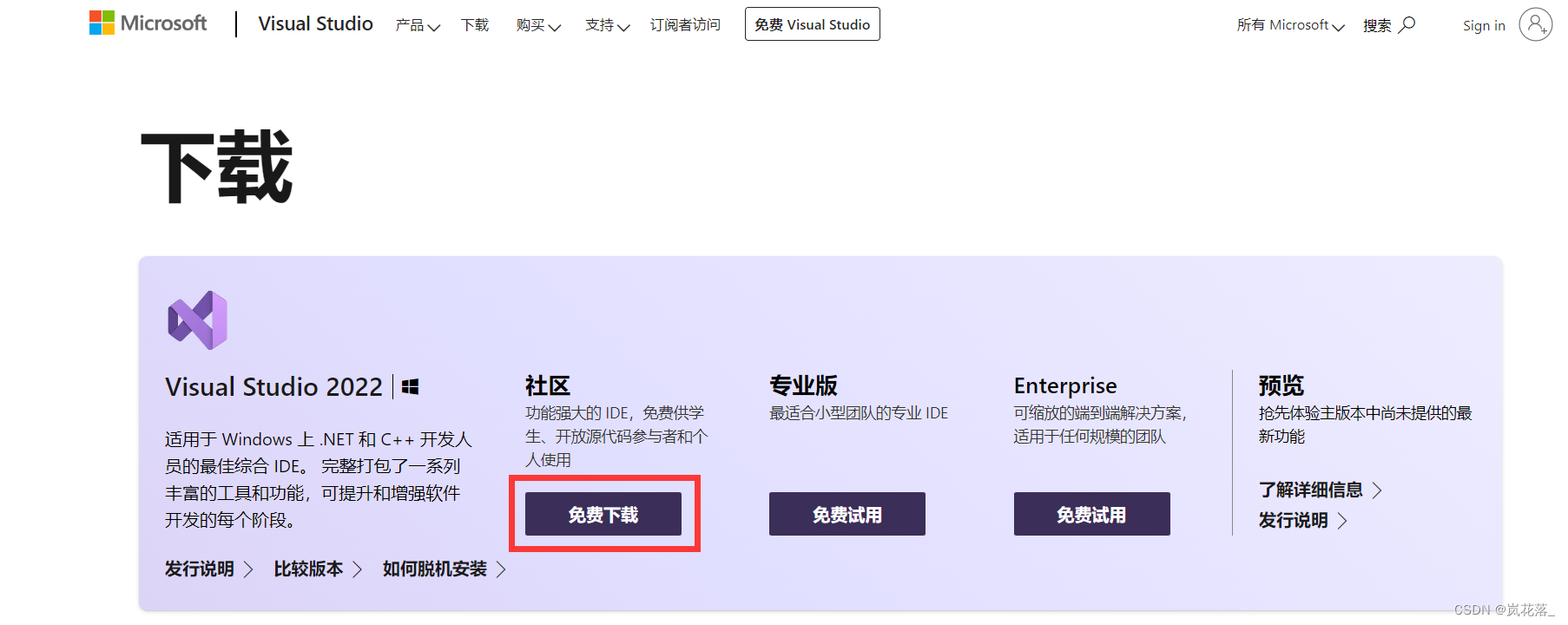Click the 免费 Visual Studio button

(812, 24)
